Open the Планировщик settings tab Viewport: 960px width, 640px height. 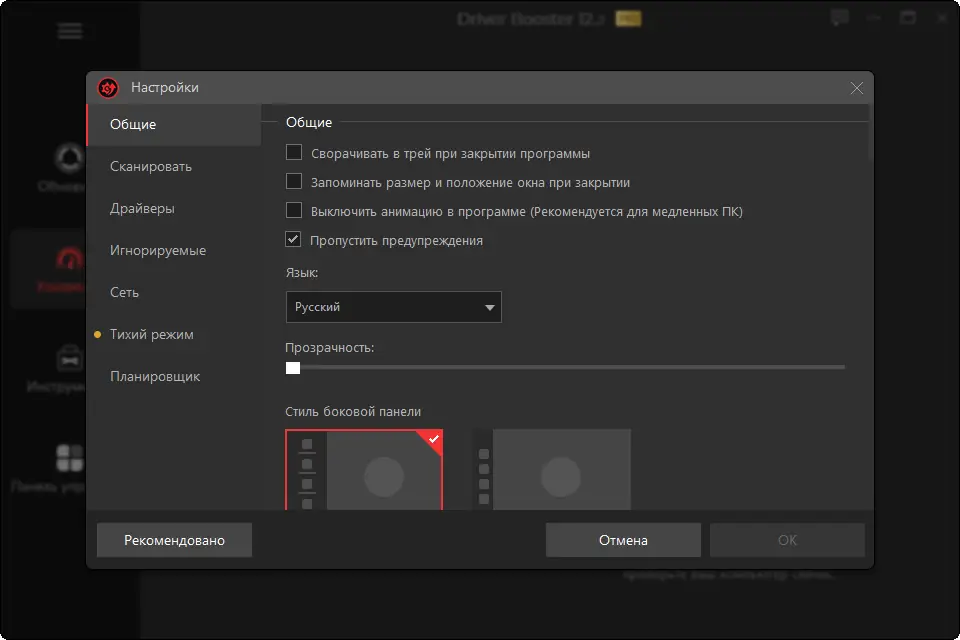174,377
